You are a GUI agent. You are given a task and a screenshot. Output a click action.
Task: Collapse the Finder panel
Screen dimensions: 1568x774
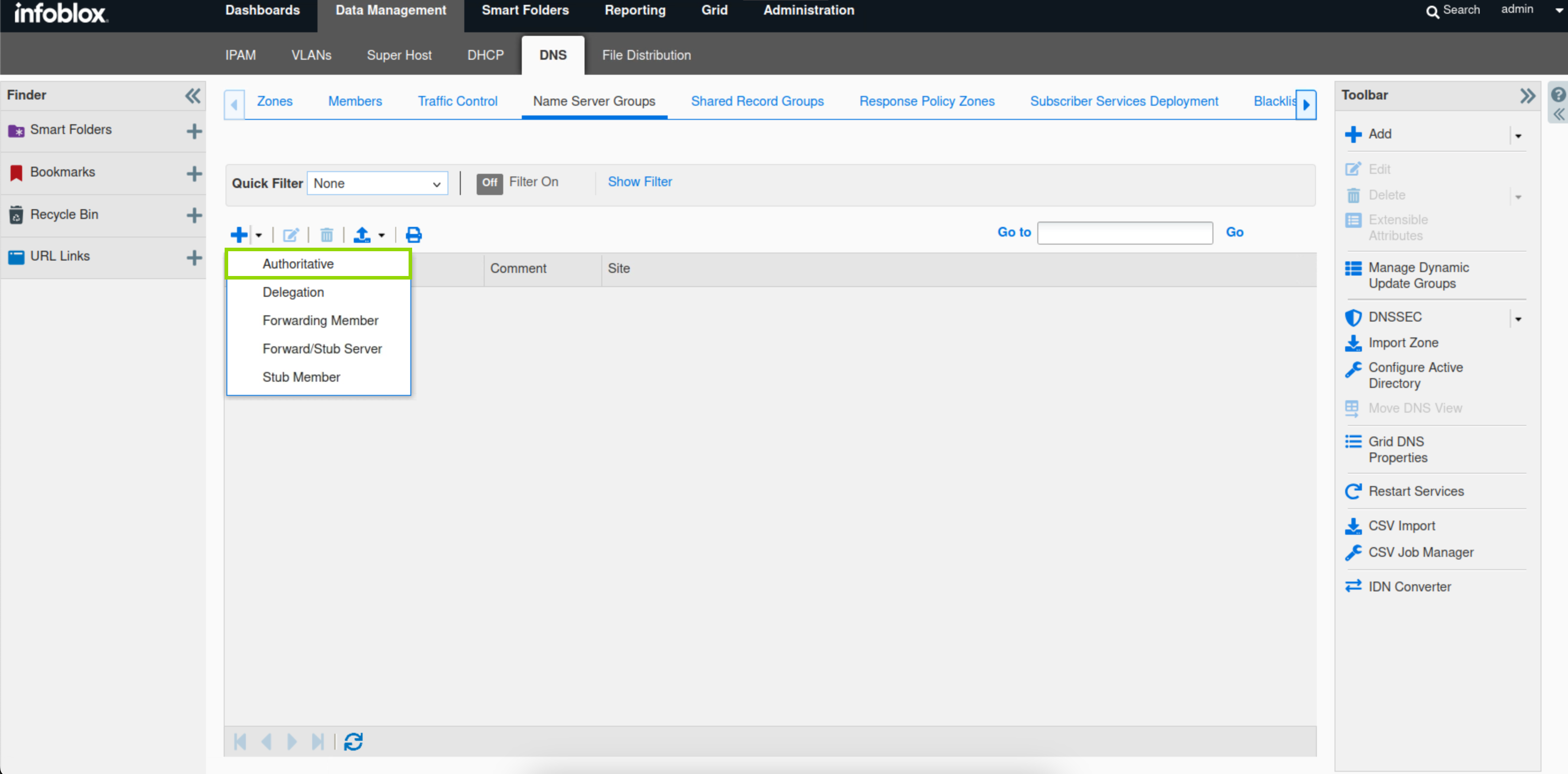click(x=192, y=96)
